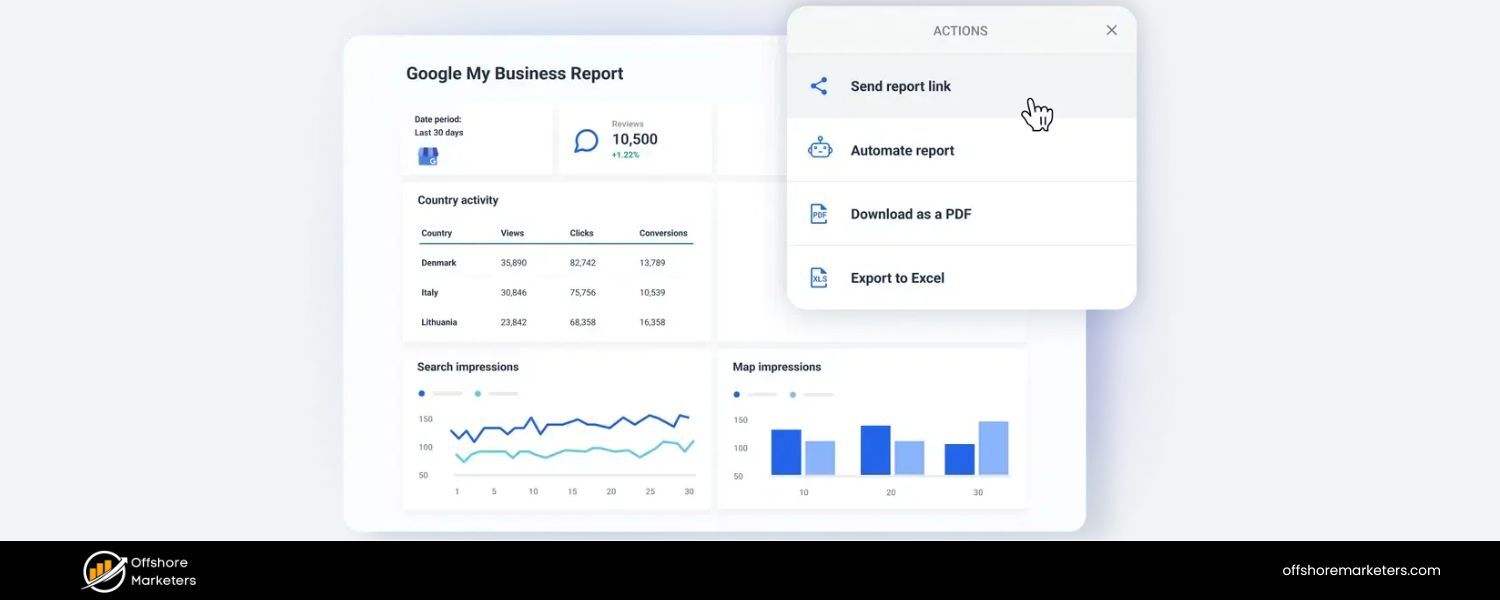Click the Google My Business store icon
Image resolution: width=1500 pixels, height=600 pixels.
click(428, 156)
